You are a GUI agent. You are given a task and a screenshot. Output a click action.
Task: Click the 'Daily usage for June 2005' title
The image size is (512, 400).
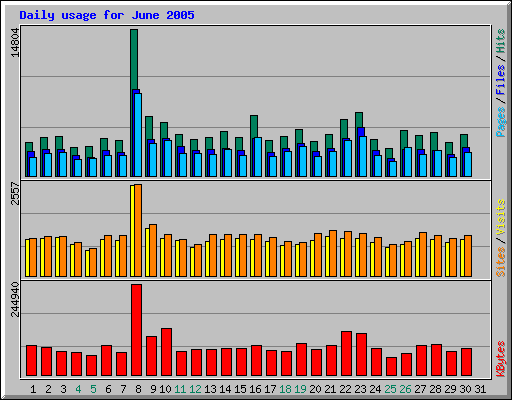point(107,15)
